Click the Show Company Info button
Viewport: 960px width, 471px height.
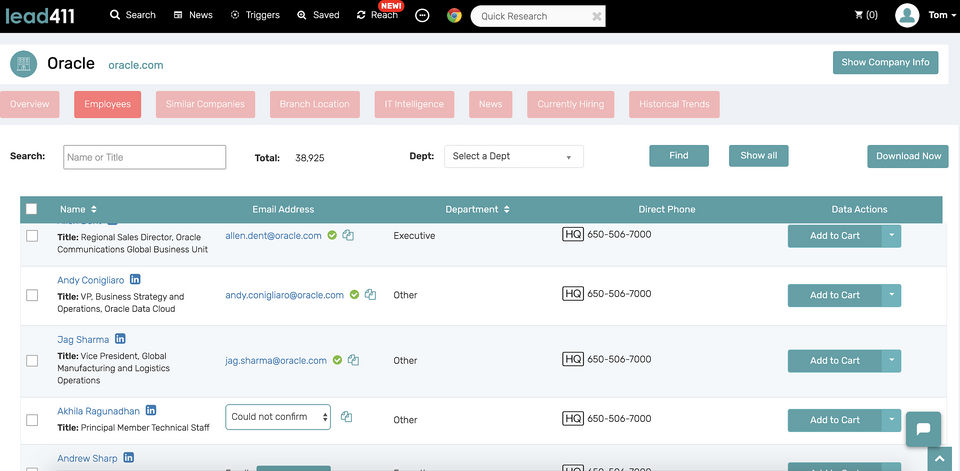(x=885, y=62)
